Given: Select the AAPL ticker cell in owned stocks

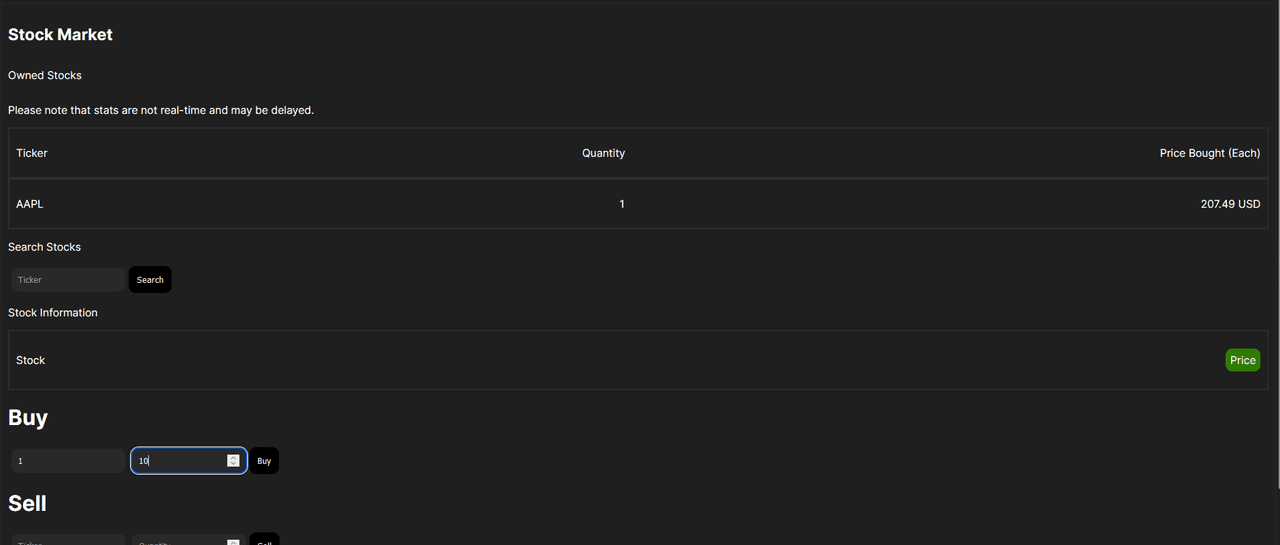Looking at the screenshot, I should 30,204.
